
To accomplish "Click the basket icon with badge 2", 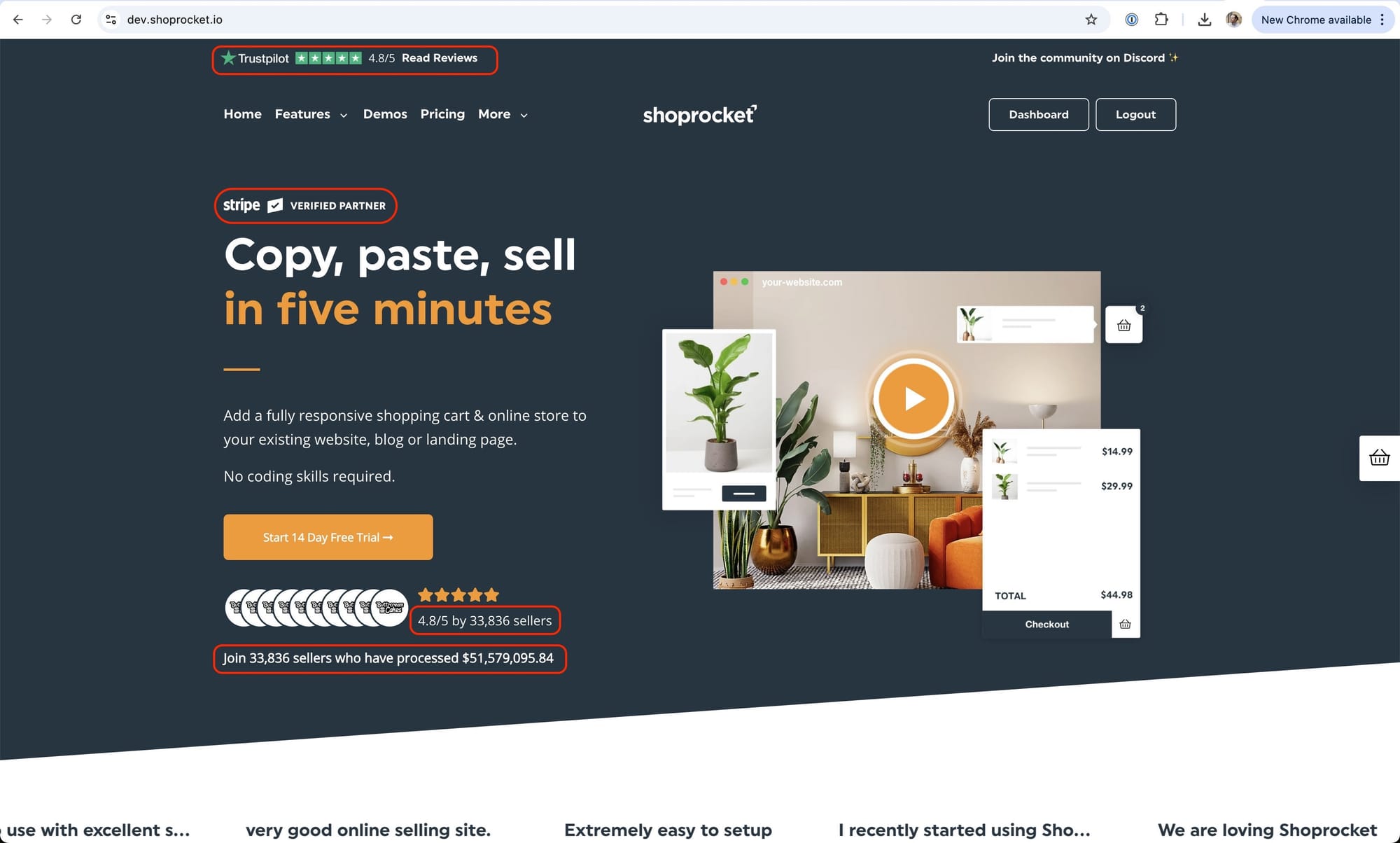I will click(x=1124, y=325).
